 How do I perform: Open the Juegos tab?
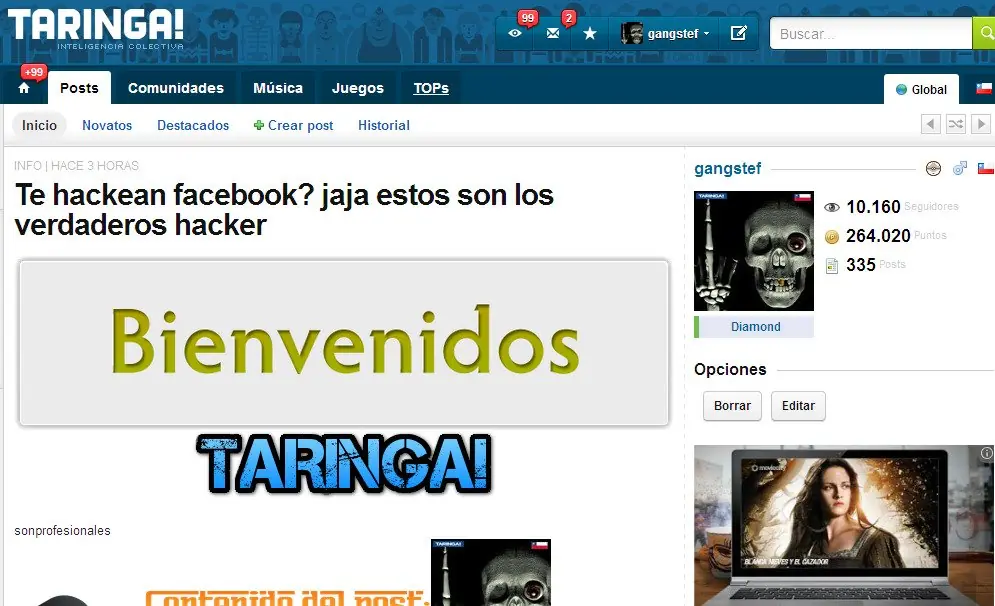pyautogui.click(x=358, y=88)
